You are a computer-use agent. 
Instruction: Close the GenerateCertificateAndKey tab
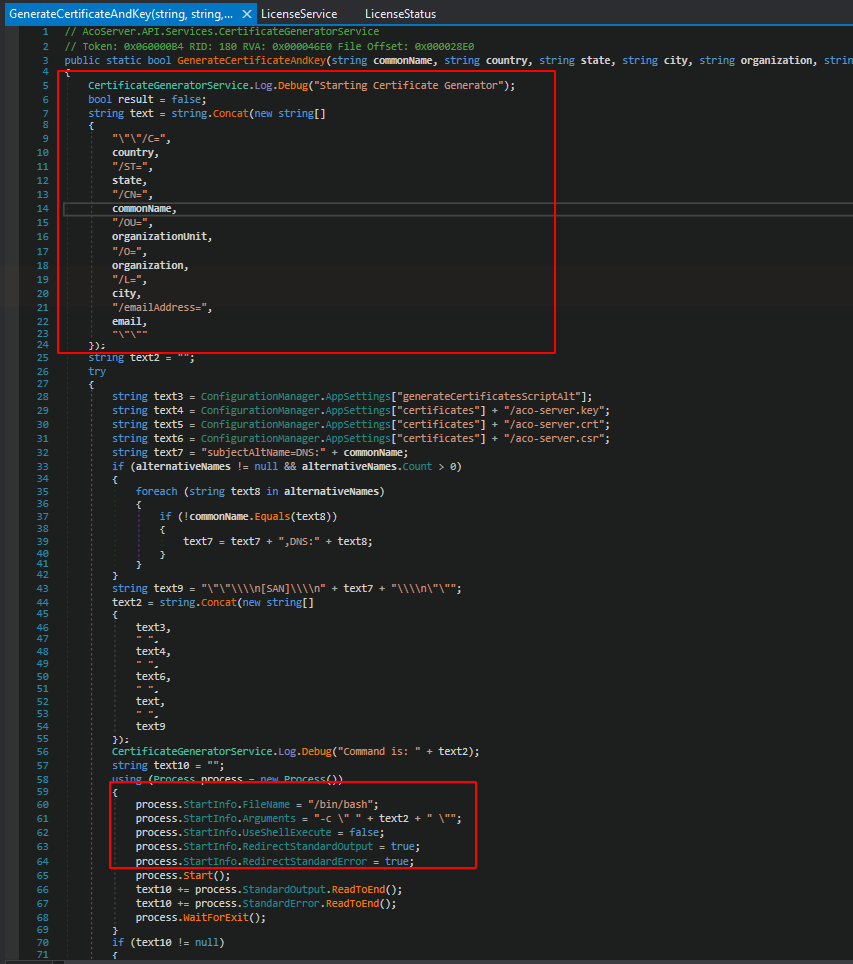247,14
